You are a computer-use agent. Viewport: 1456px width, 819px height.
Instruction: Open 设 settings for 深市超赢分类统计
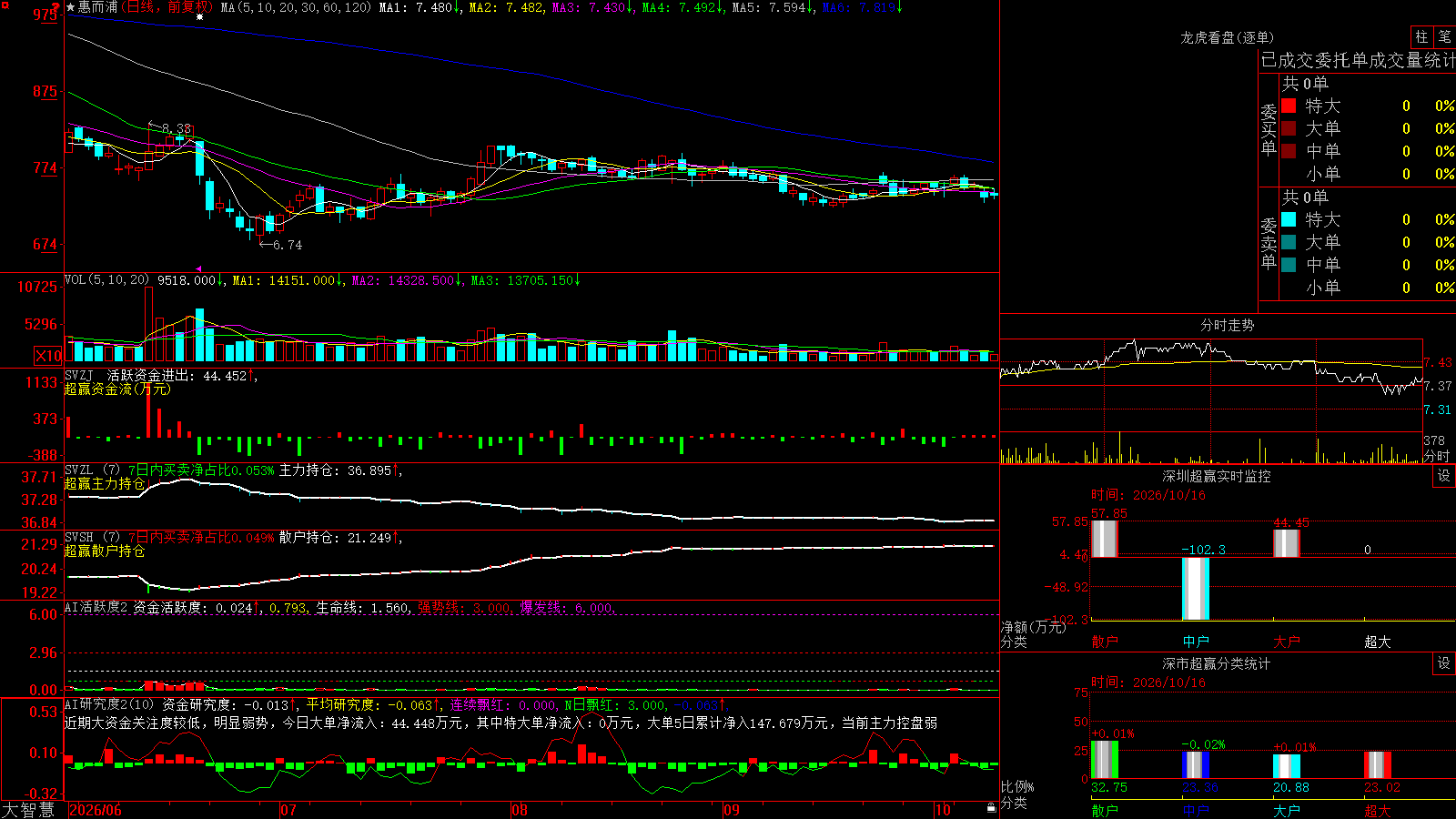click(1444, 663)
